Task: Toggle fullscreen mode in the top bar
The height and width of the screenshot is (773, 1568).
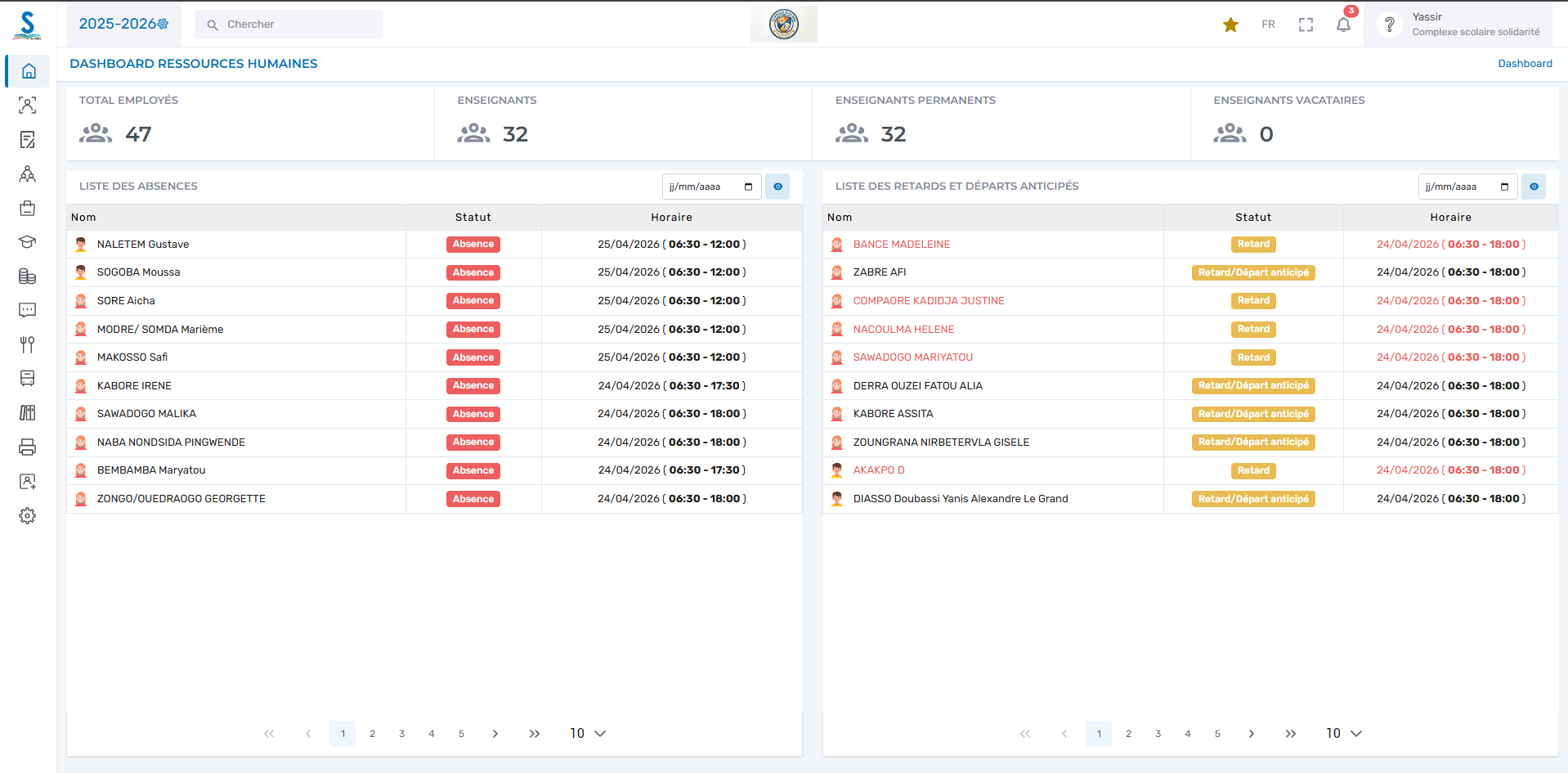Action: pyautogui.click(x=1305, y=24)
